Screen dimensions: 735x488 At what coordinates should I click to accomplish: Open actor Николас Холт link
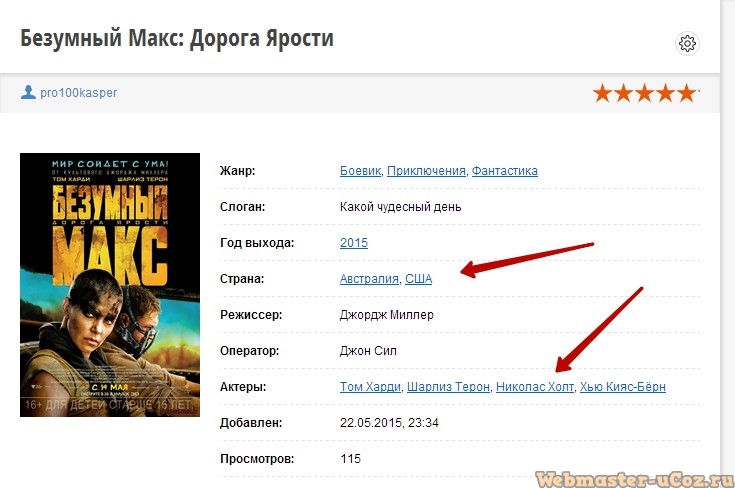click(535, 387)
